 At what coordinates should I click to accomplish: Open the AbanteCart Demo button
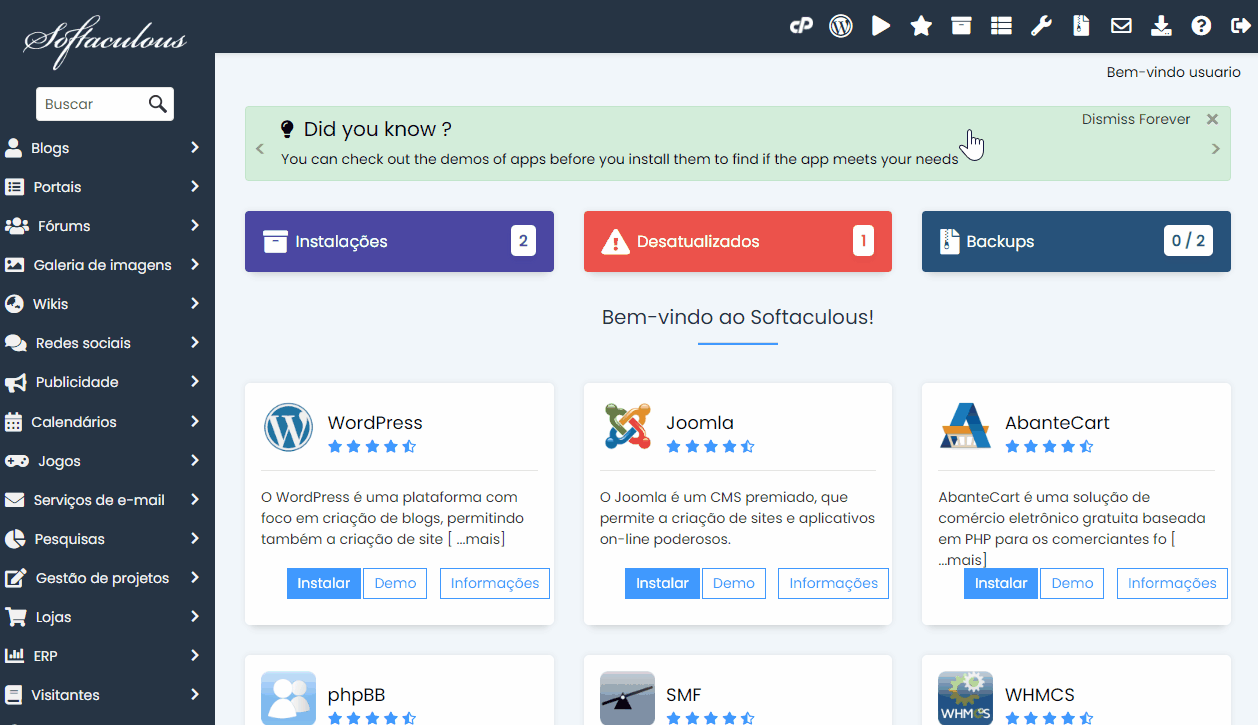pos(1072,583)
